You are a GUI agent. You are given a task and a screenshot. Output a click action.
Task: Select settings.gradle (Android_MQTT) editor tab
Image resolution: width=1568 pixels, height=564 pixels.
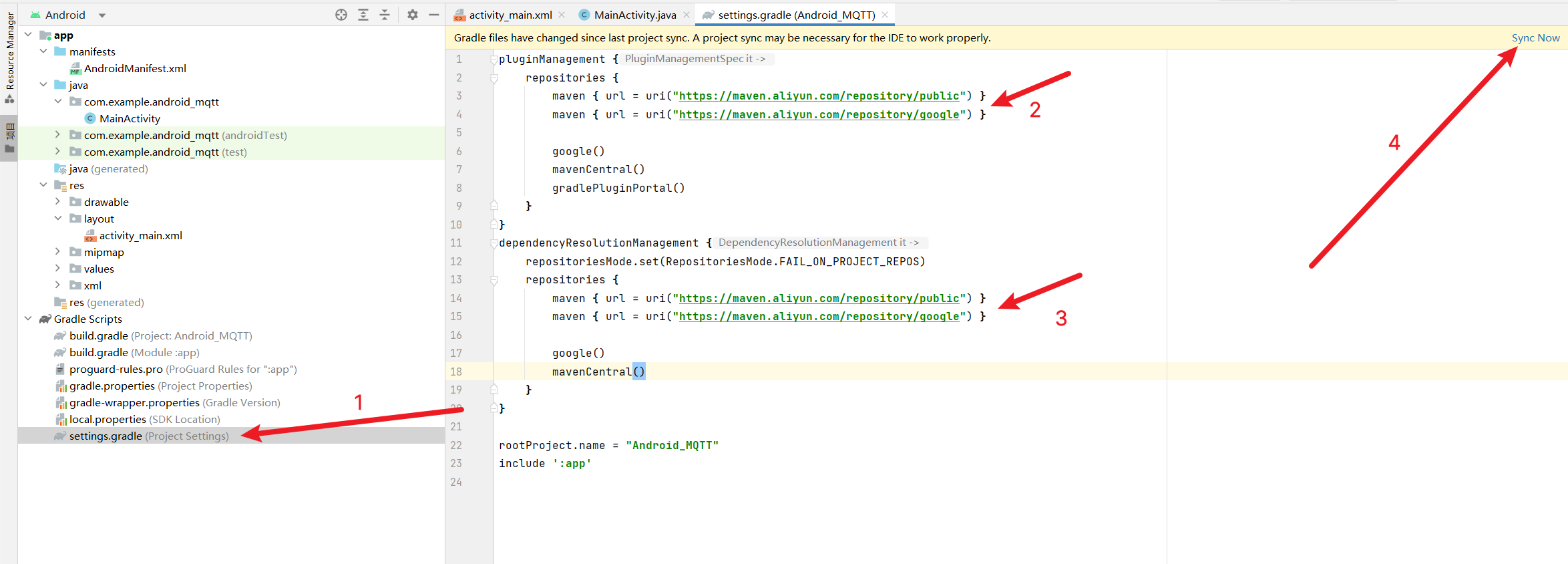point(796,15)
